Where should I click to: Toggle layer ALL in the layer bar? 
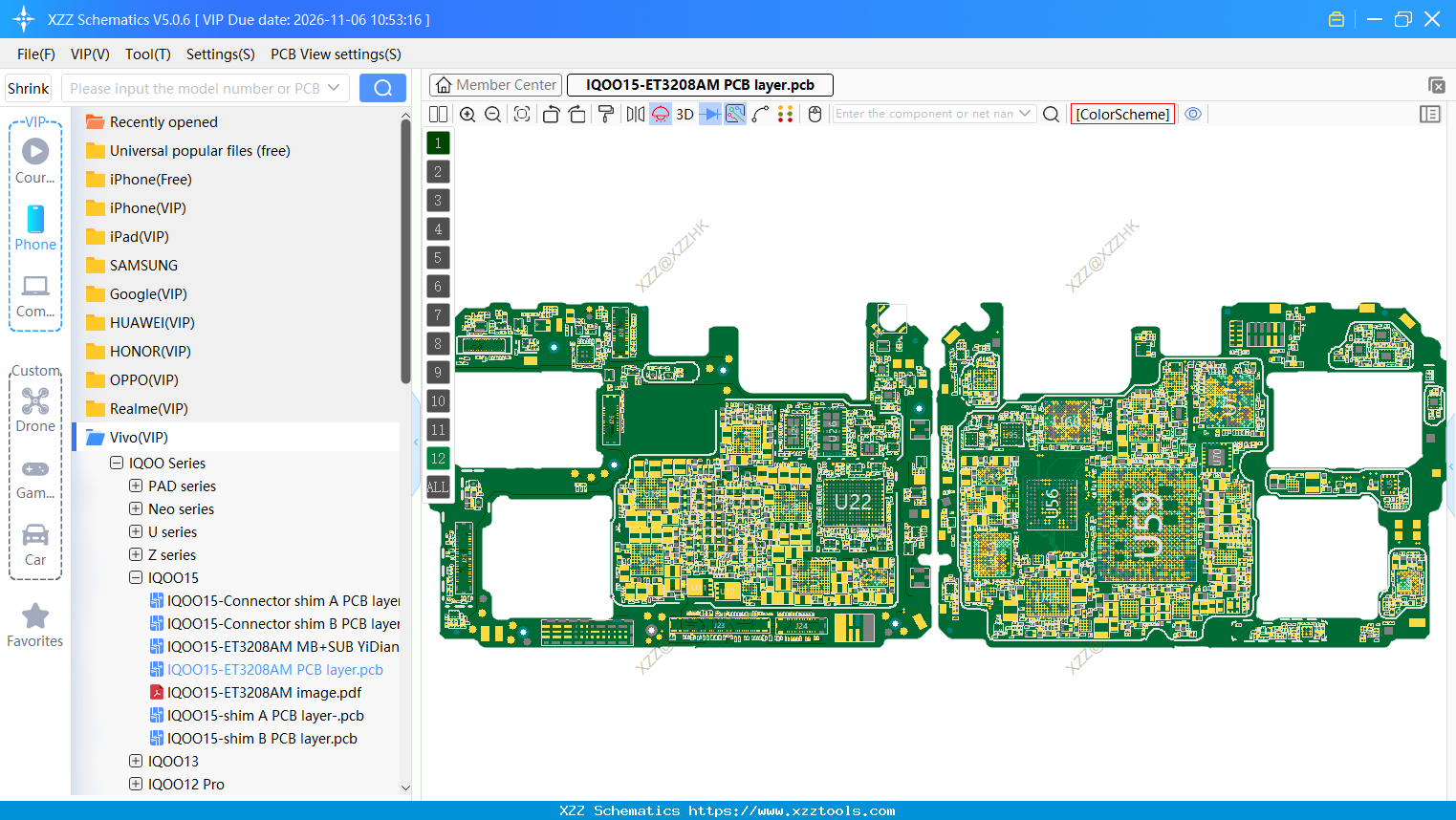(438, 487)
